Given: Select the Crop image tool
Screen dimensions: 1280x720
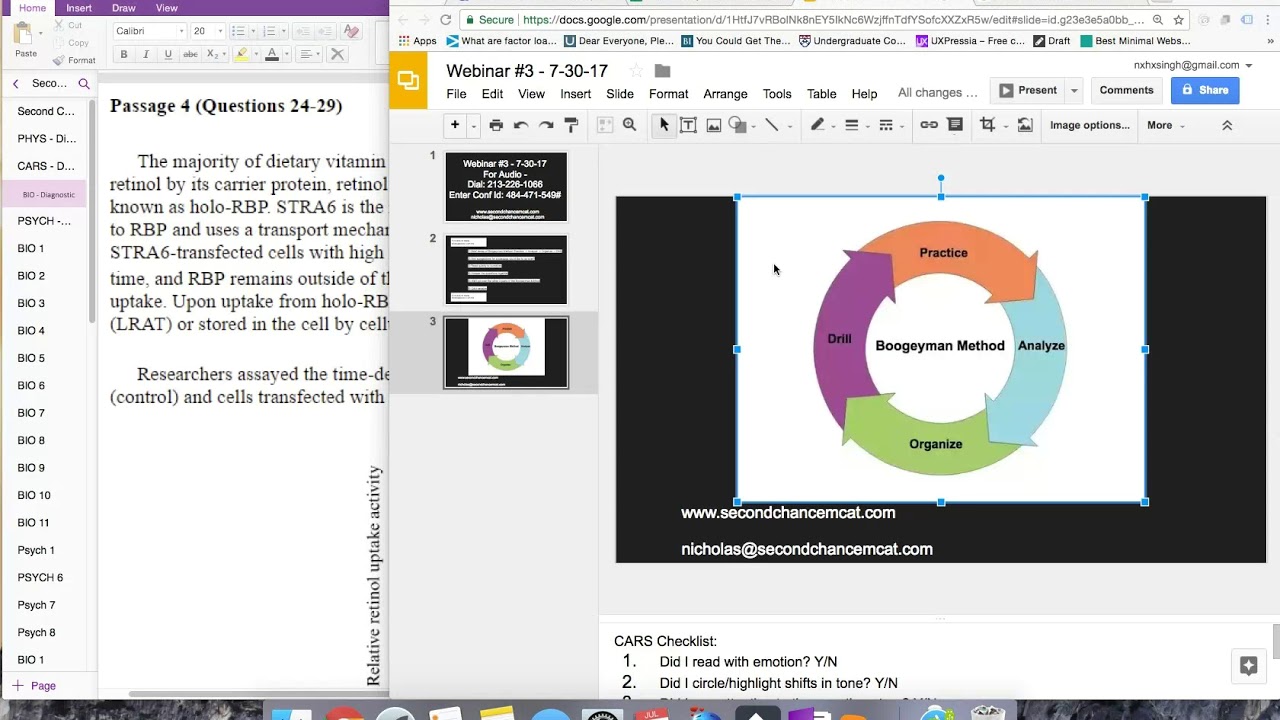Looking at the screenshot, I should [988, 125].
